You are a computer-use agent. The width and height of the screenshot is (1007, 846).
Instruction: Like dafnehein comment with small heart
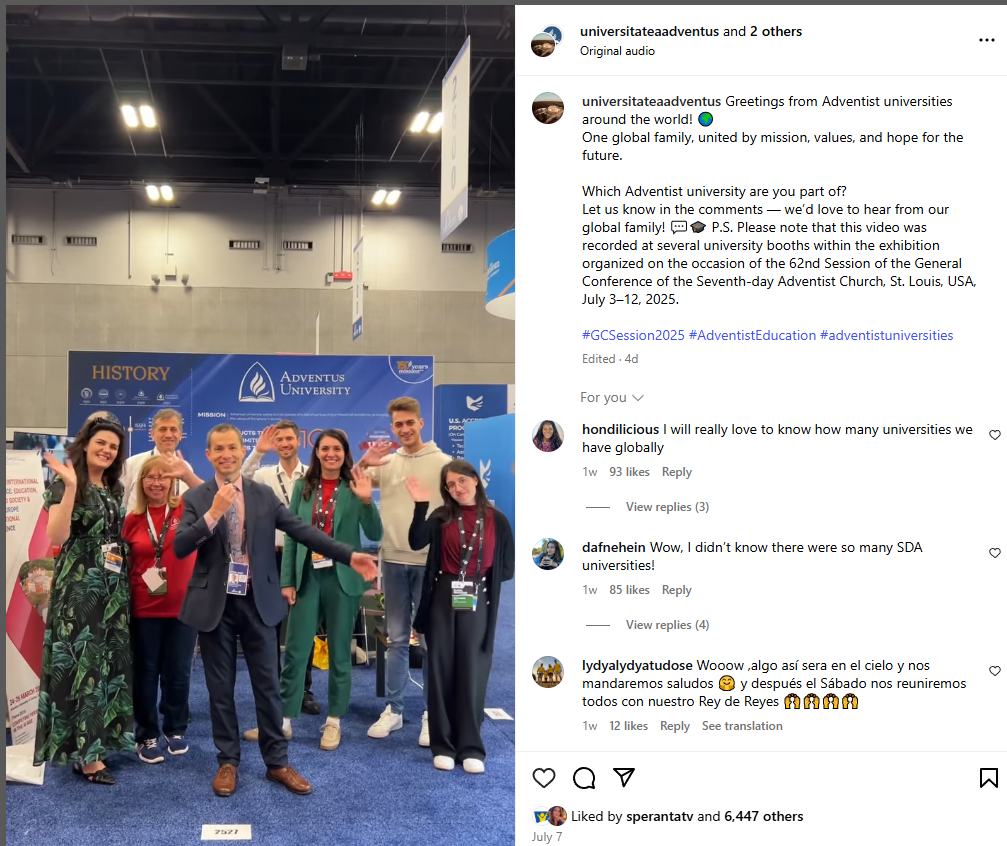995,553
